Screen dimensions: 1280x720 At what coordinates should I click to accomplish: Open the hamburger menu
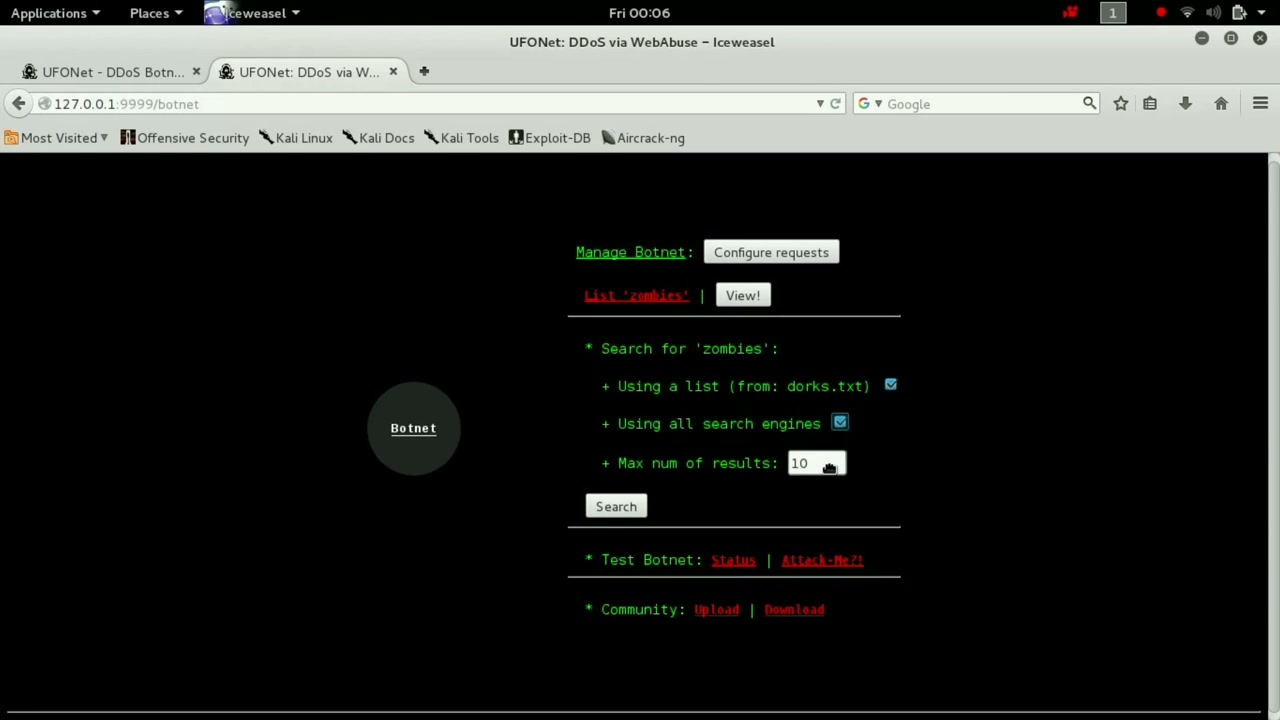[x=1260, y=104]
